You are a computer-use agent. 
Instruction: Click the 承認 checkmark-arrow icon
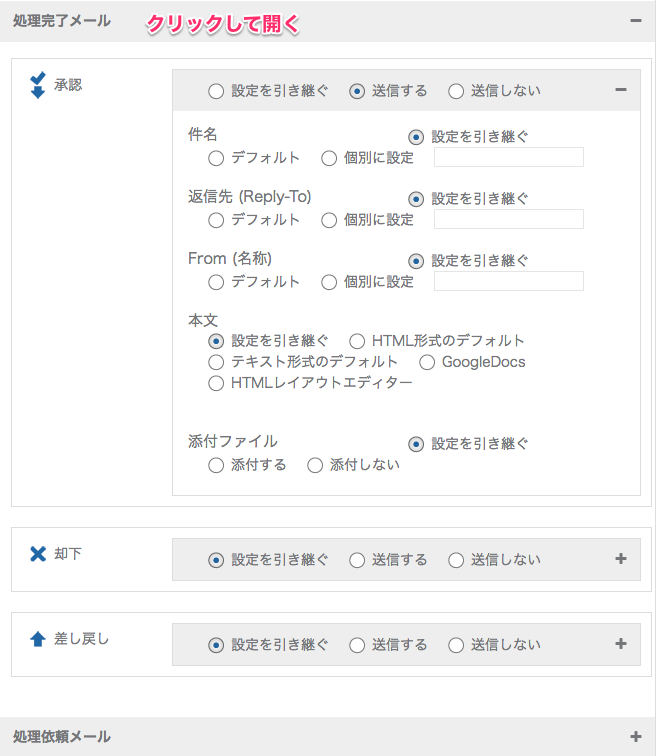coord(38,85)
